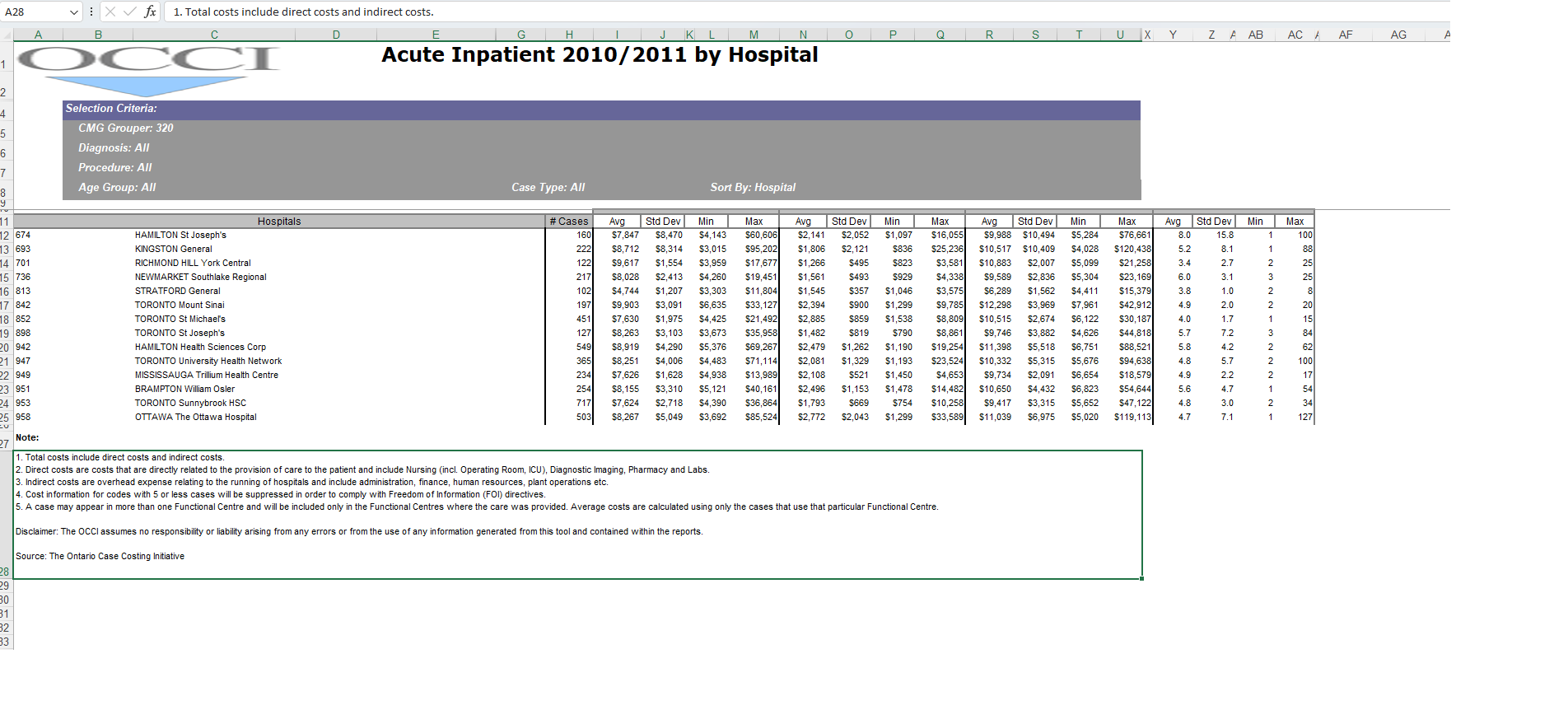Select column Y header
1568x705 pixels.
point(1173,35)
